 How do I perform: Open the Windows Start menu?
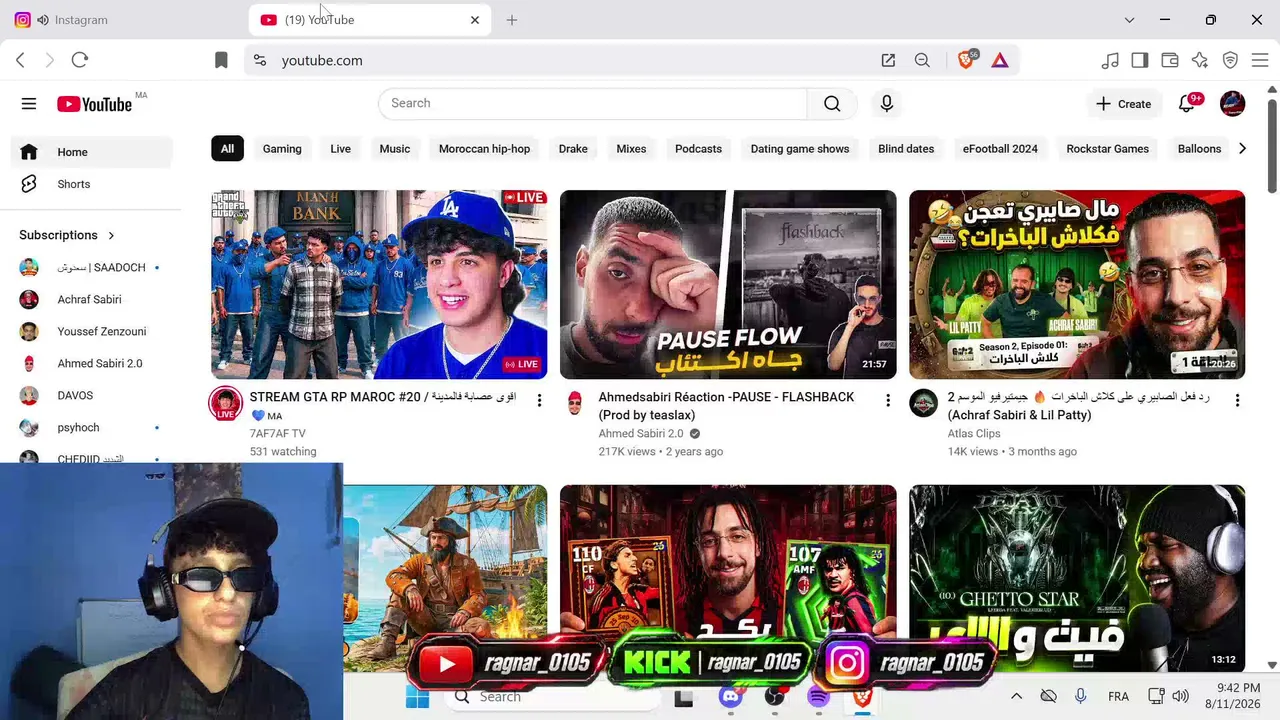click(418, 696)
